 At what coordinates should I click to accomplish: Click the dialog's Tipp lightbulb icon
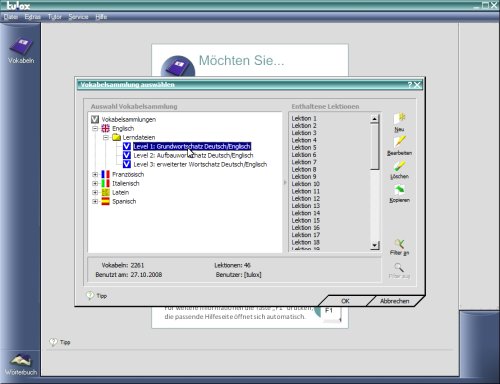tap(90, 295)
